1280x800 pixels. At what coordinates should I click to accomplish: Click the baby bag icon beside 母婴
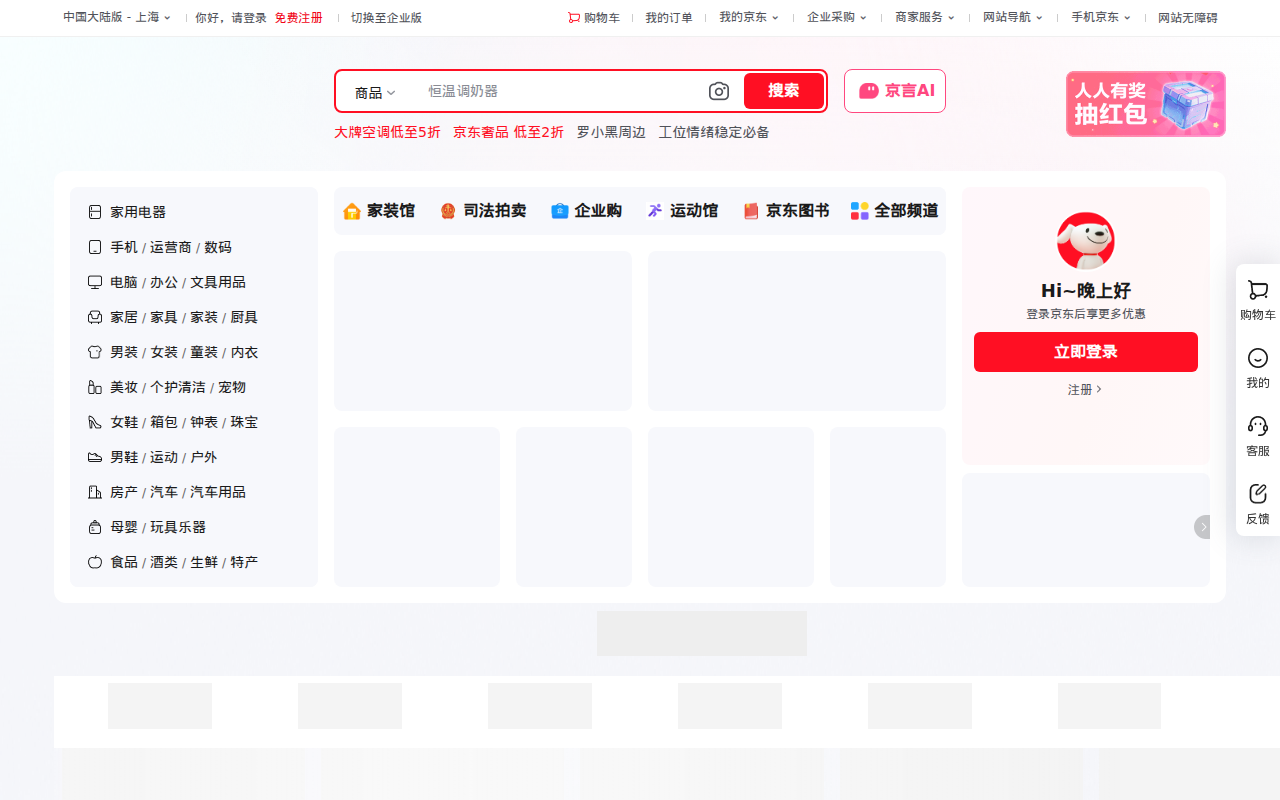coord(95,527)
